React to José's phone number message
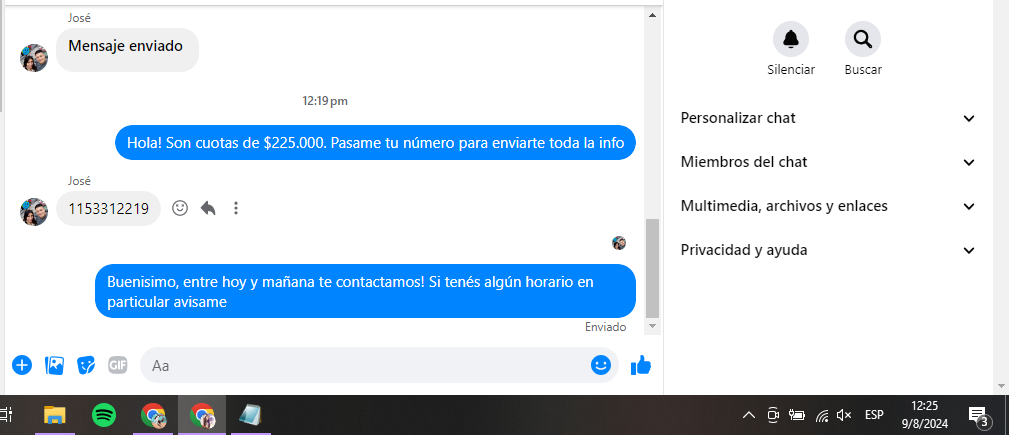The width and height of the screenshot is (1009, 435). 180,208
